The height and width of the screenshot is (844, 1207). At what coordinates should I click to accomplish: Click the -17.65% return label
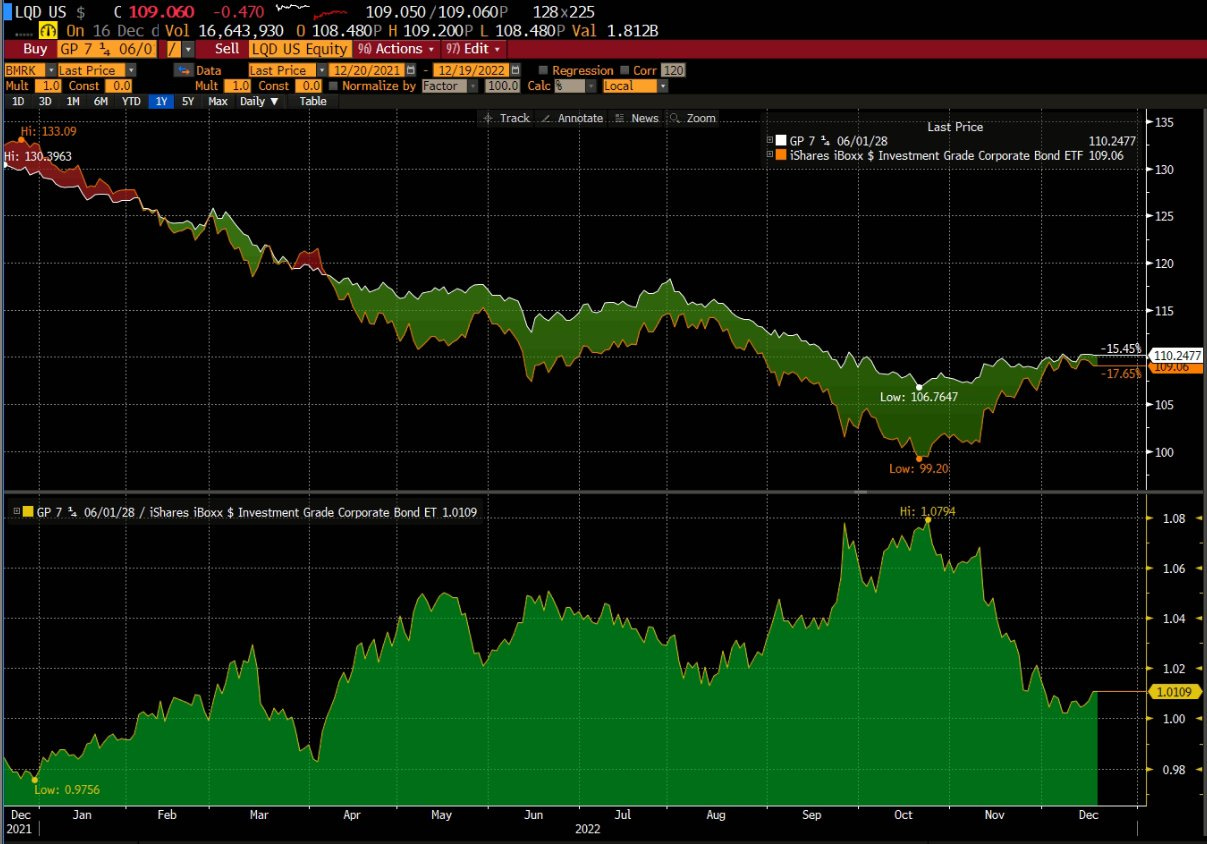tap(1120, 374)
